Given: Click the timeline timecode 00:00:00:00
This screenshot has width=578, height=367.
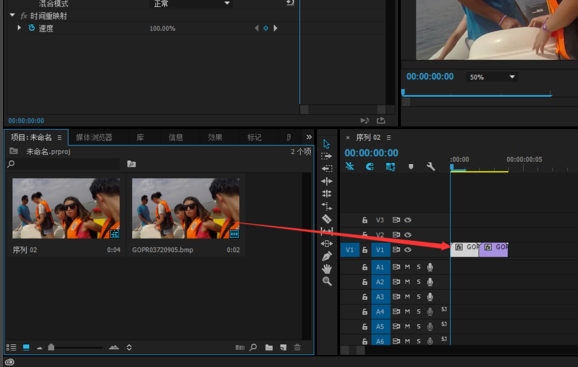Looking at the screenshot, I should [x=371, y=153].
